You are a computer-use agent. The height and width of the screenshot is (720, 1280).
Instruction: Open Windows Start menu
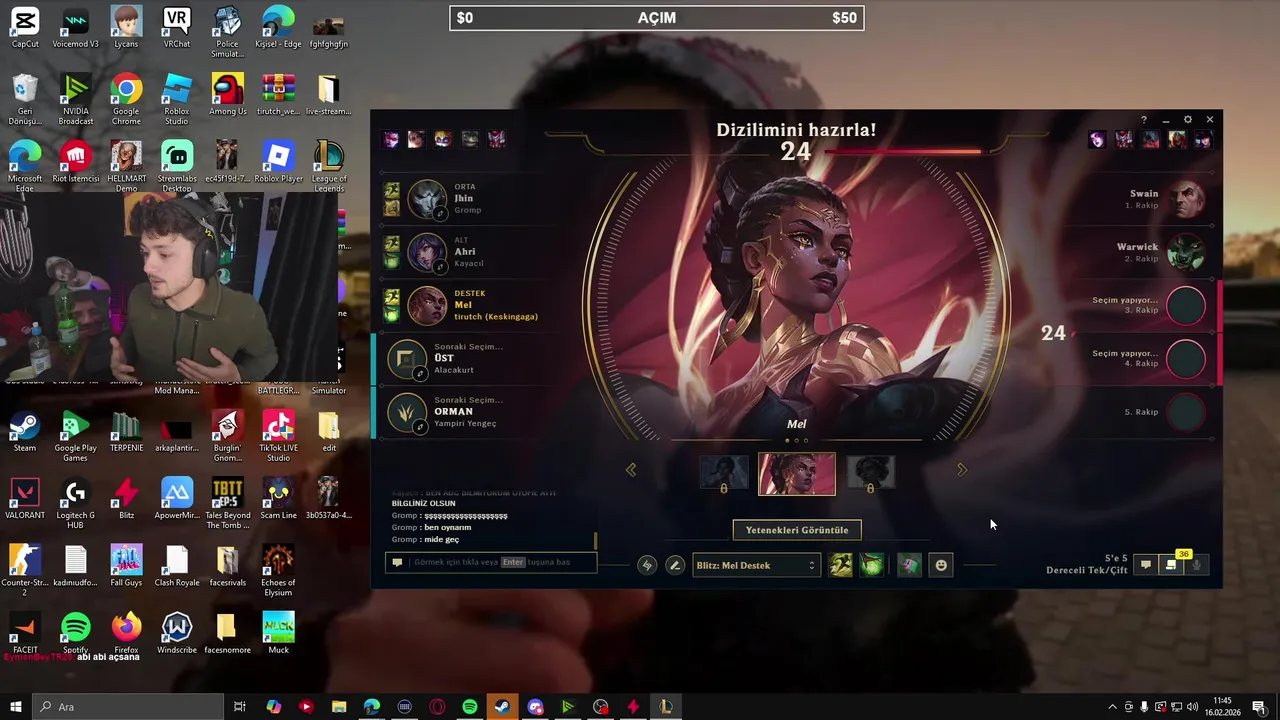coord(15,707)
